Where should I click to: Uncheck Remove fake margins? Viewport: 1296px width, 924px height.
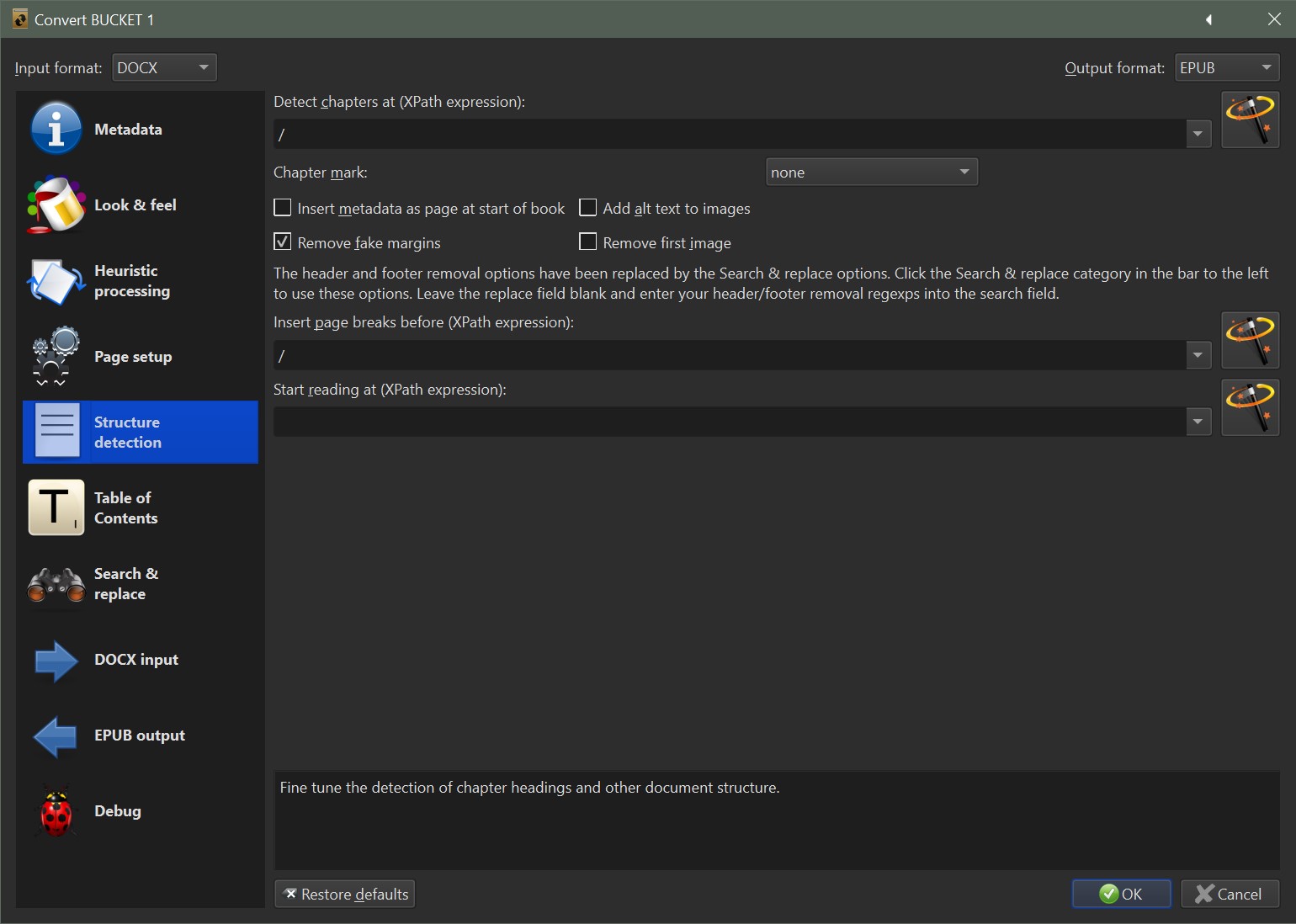(283, 242)
